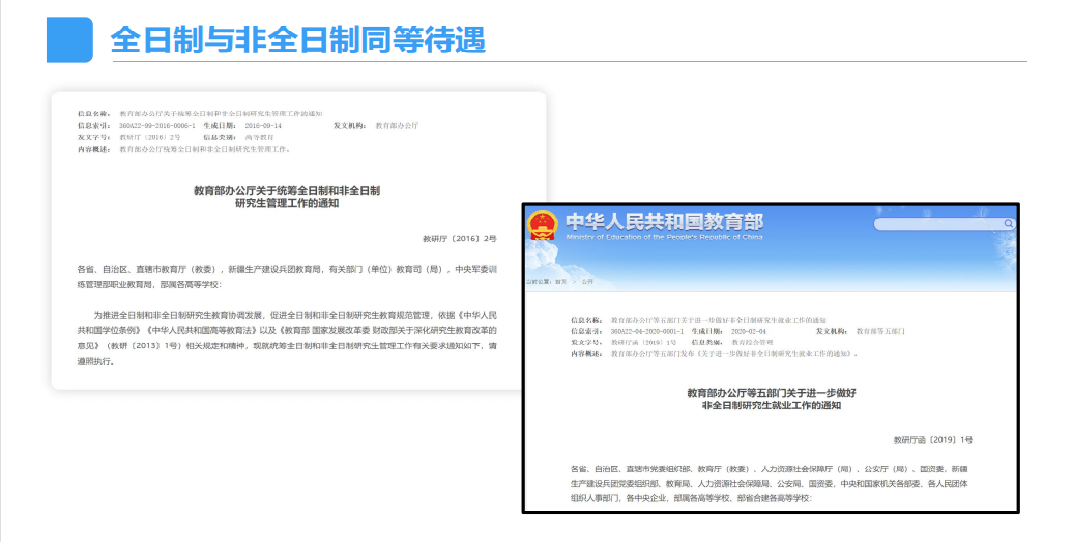Click document number 教研厅〔2016〕2号 at right
Image resolution: width=1072 pixels, height=543 pixels.
coord(459,239)
